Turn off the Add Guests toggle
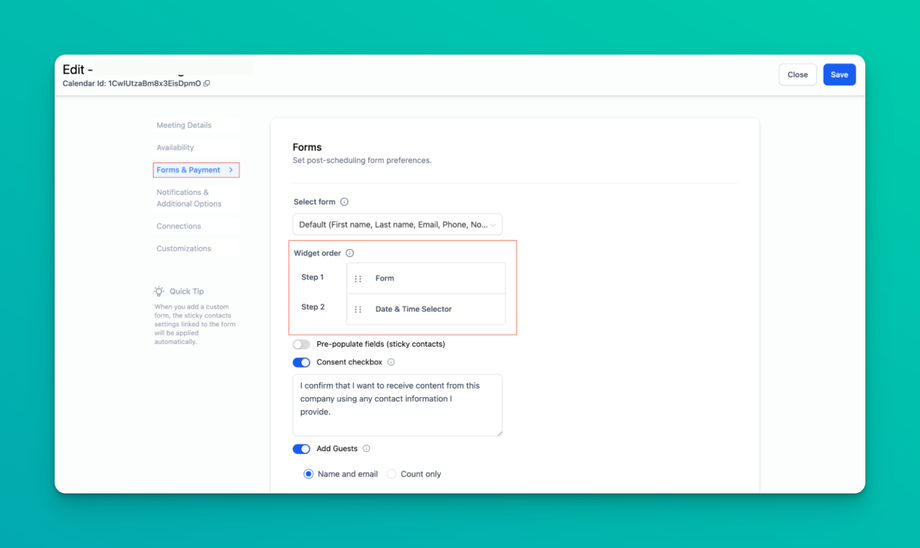Screen dimensions: 920x548 [302, 449]
